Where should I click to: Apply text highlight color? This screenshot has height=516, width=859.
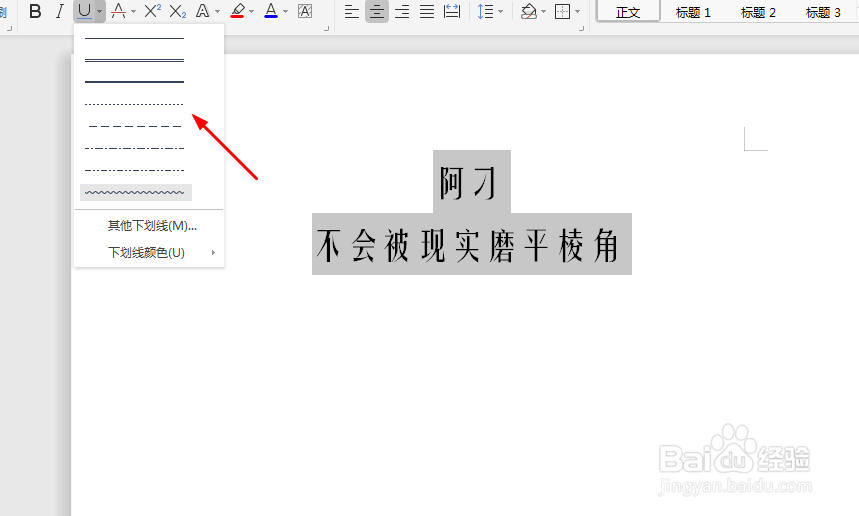pyautogui.click(x=237, y=11)
